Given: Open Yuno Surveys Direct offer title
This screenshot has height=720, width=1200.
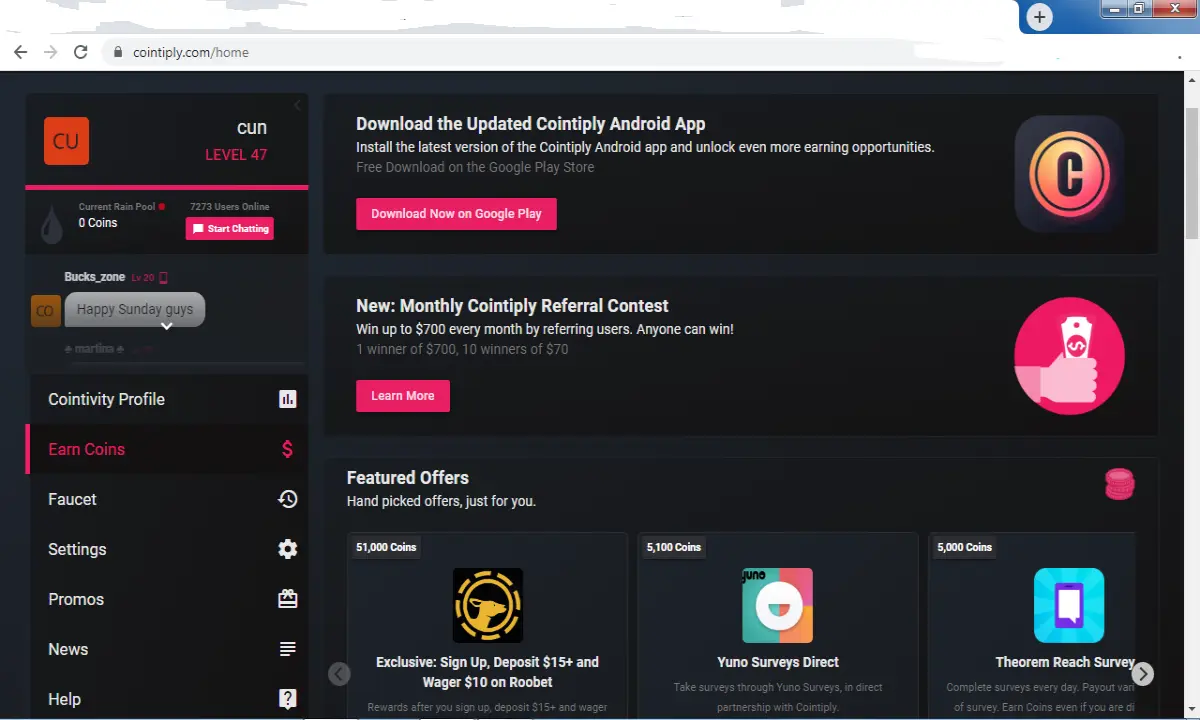Looking at the screenshot, I should point(778,662).
